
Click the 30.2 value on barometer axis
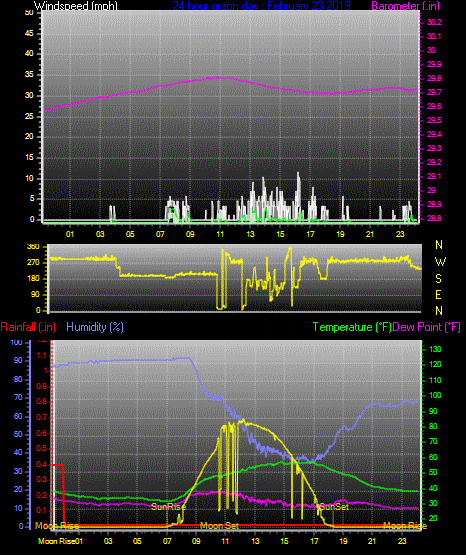tap(434, 22)
